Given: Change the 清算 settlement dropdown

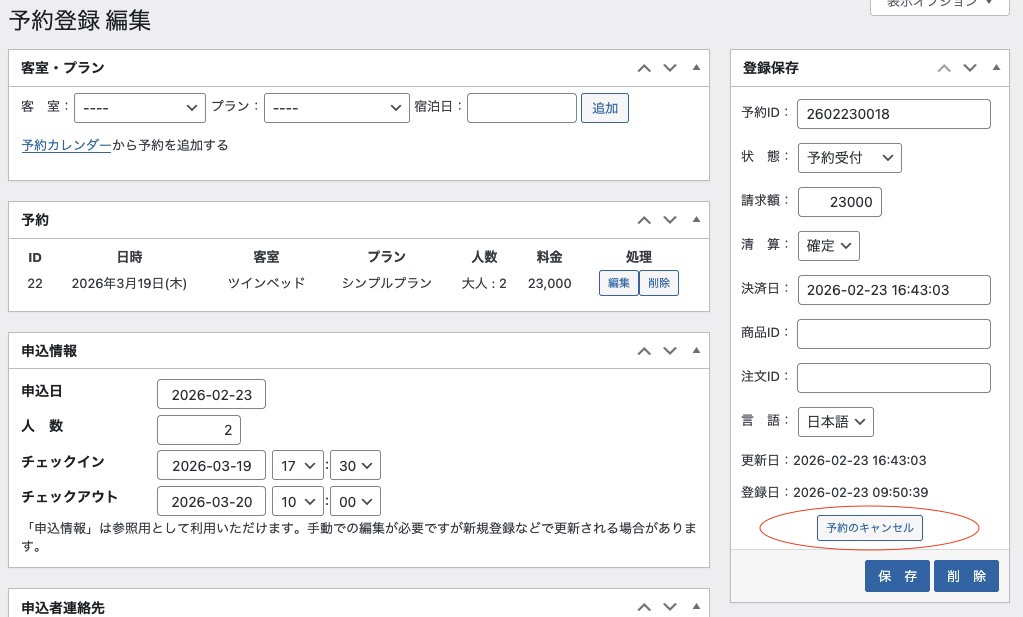Looking at the screenshot, I should (x=828, y=245).
